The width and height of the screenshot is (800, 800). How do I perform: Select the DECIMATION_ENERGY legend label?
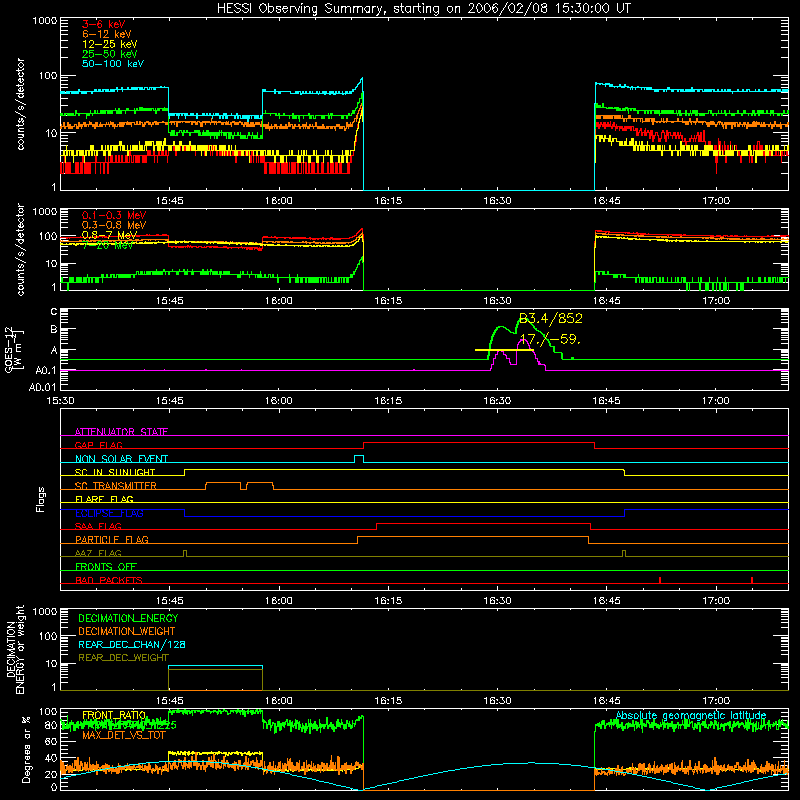coord(128,618)
